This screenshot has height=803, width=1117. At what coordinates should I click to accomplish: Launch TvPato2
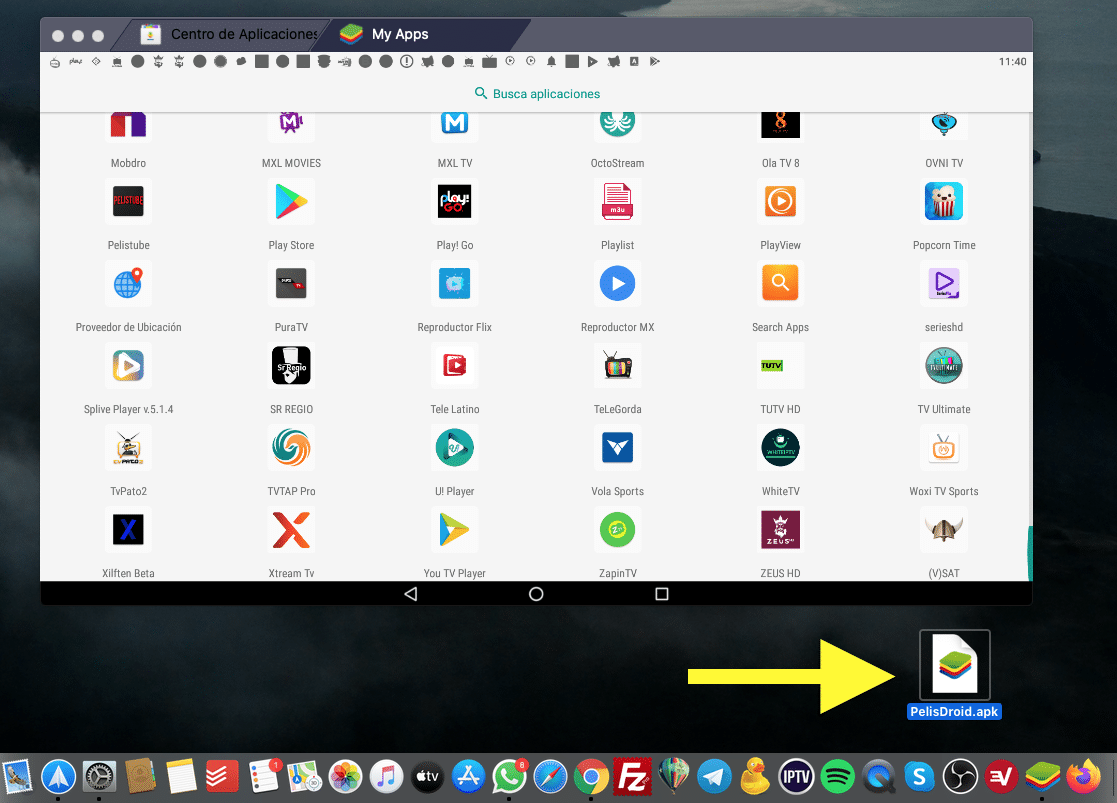click(128, 447)
